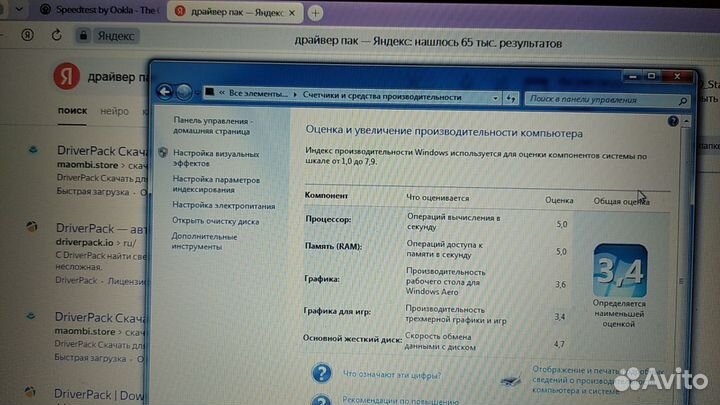Open the address bar history dropdown arrow

(x=495, y=98)
